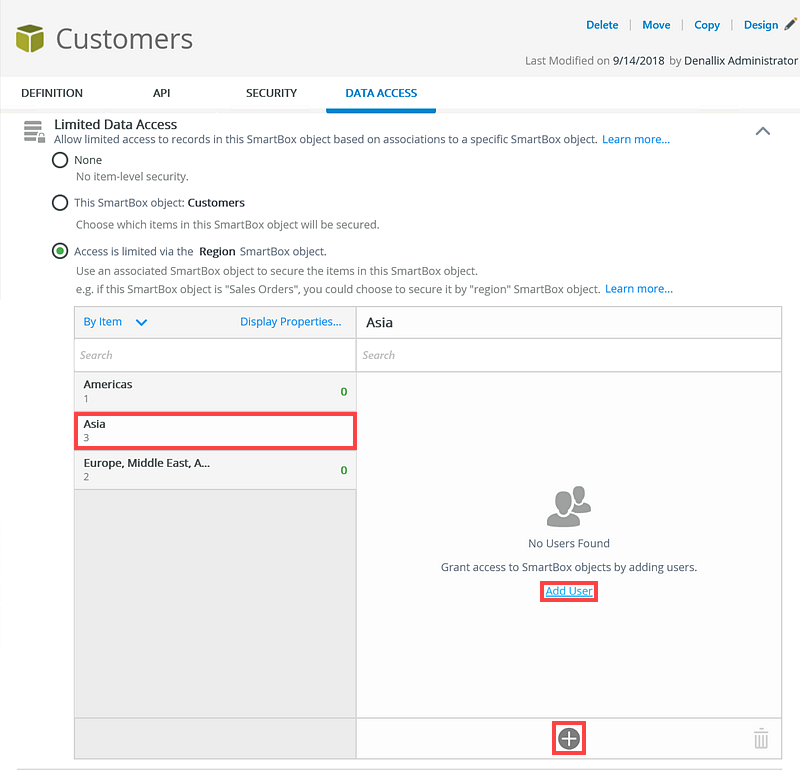Select 'Access is limited via the Region' option
800x779 pixels.
pyautogui.click(x=60, y=251)
